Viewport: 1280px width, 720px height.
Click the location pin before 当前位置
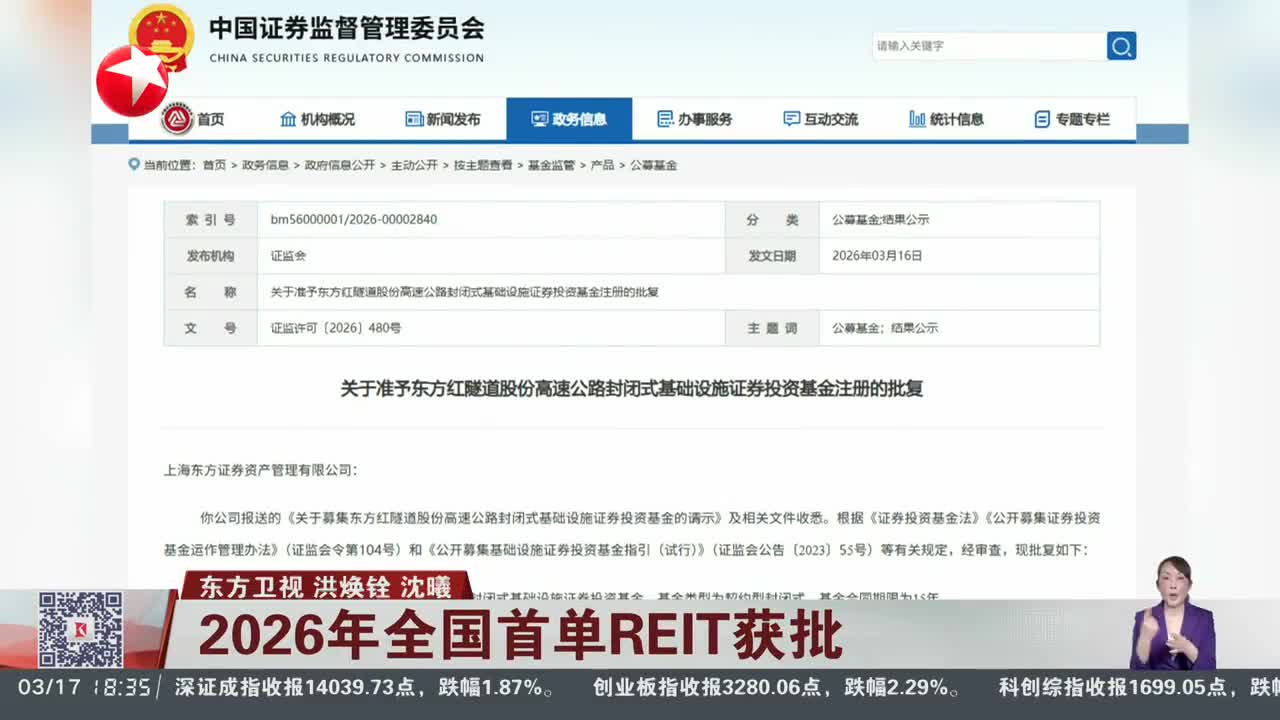coord(134,165)
